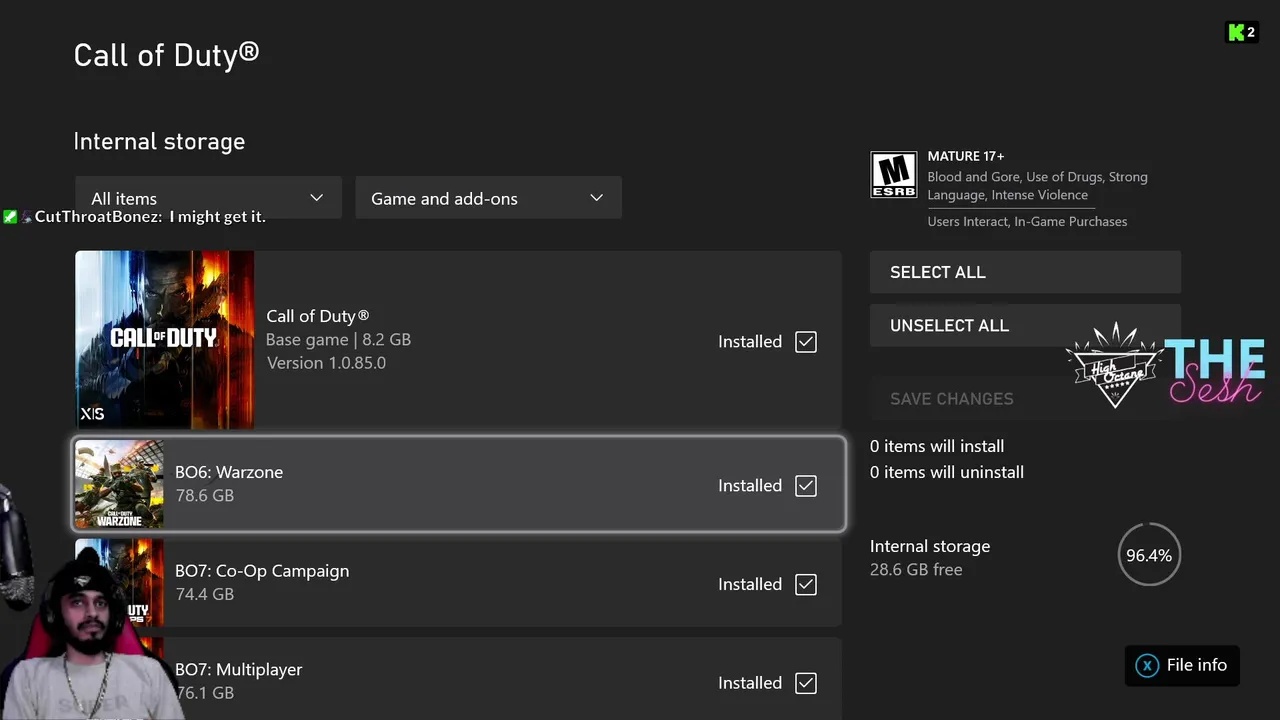The image size is (1280, 720).
Task: Click the High Octane logo
Action: (1114, 366)
